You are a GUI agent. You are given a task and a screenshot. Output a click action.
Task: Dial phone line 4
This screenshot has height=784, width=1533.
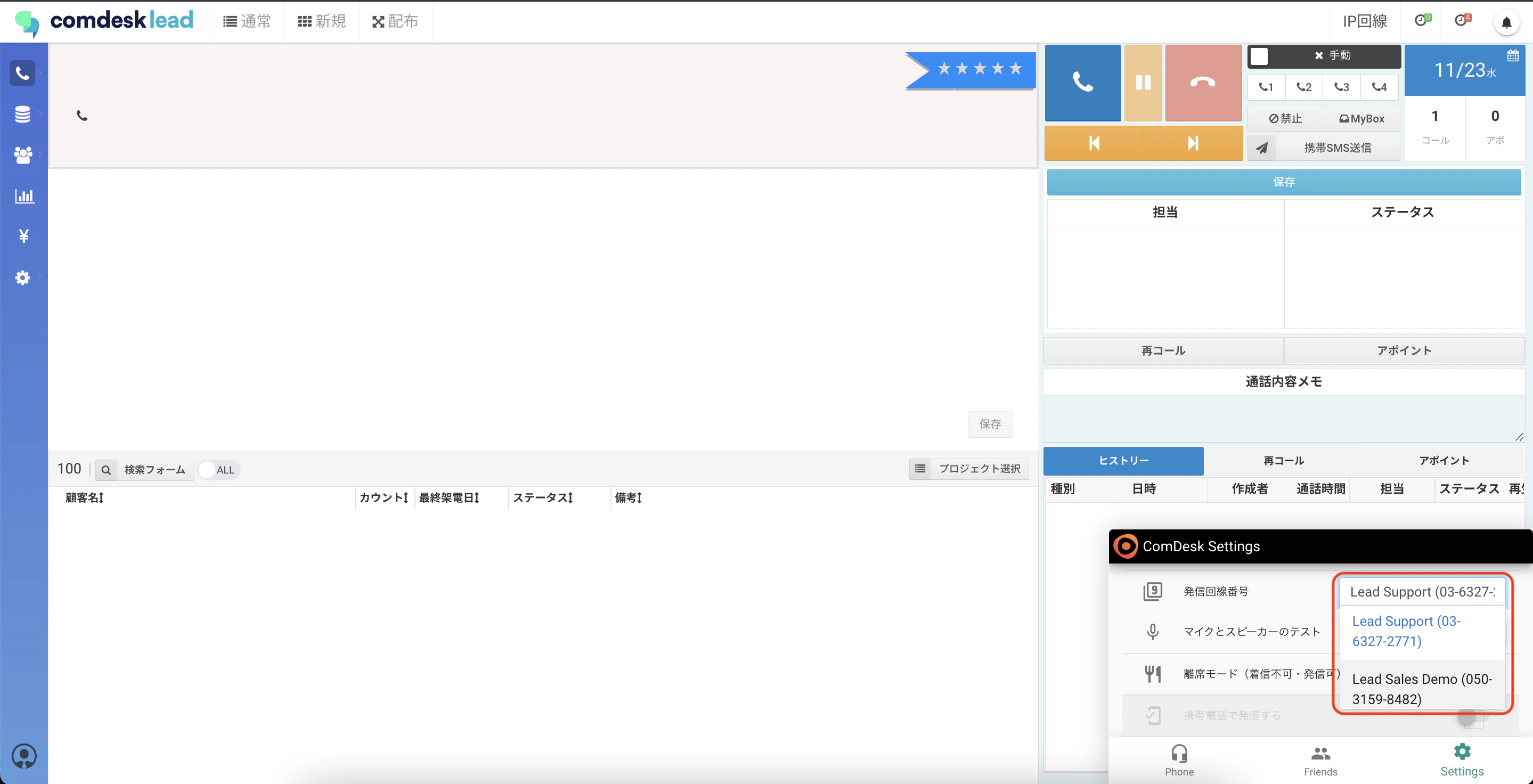pos(1380,87)
